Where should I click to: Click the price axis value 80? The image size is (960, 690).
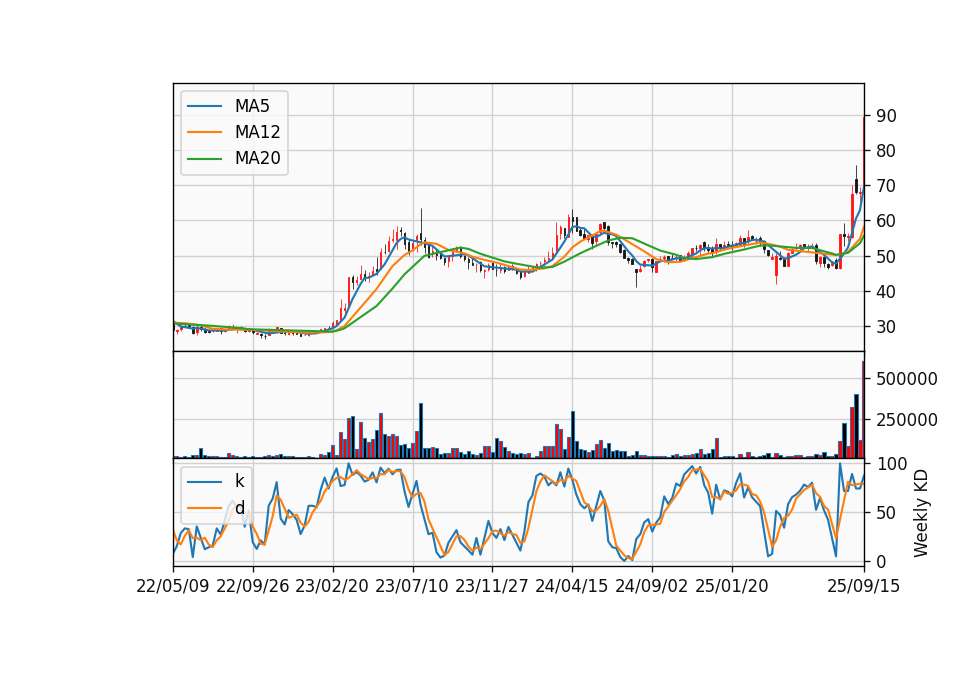click(886, 151)
